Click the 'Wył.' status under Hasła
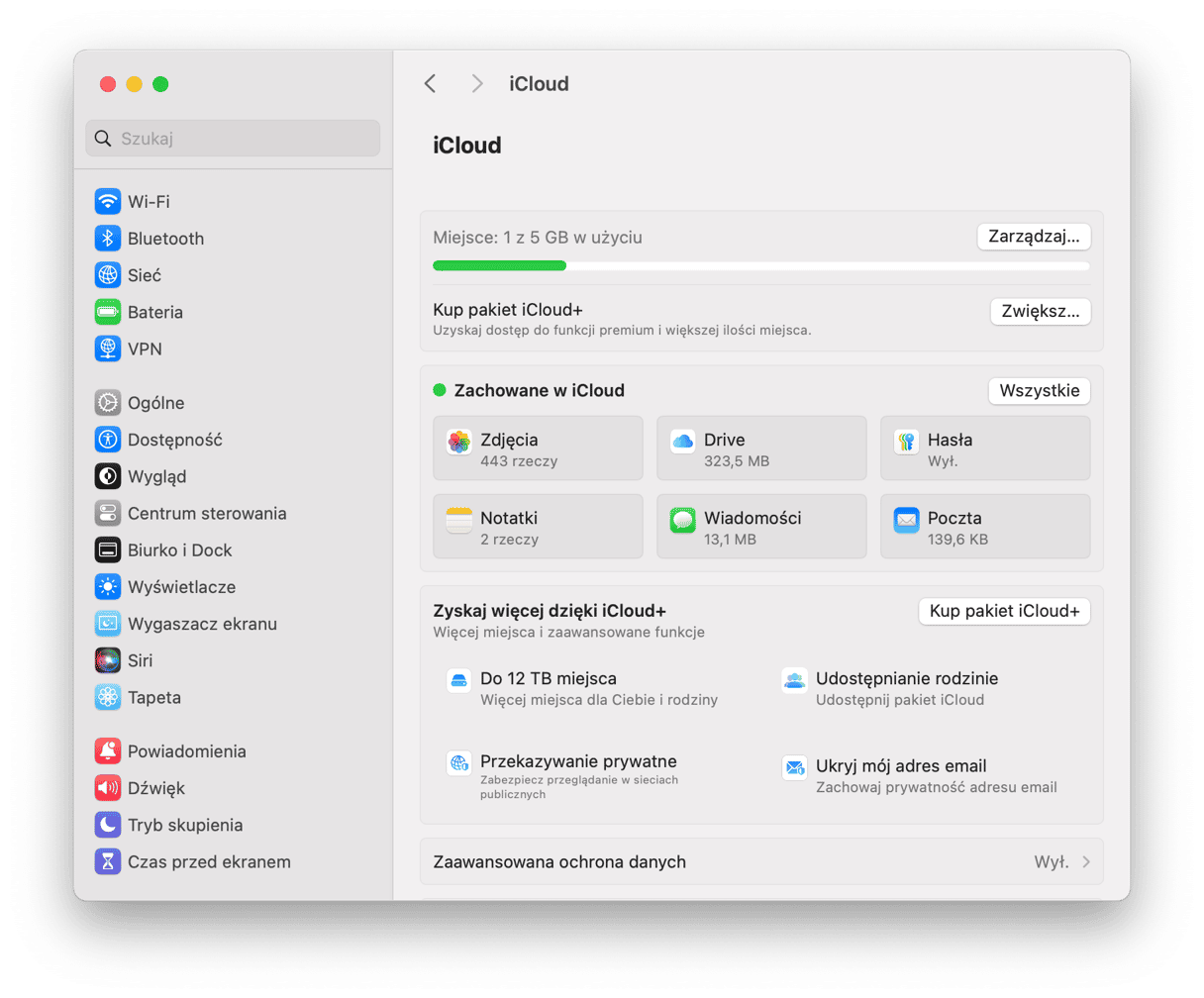The width and height of the screenshot is (1204, 998). 943,461
